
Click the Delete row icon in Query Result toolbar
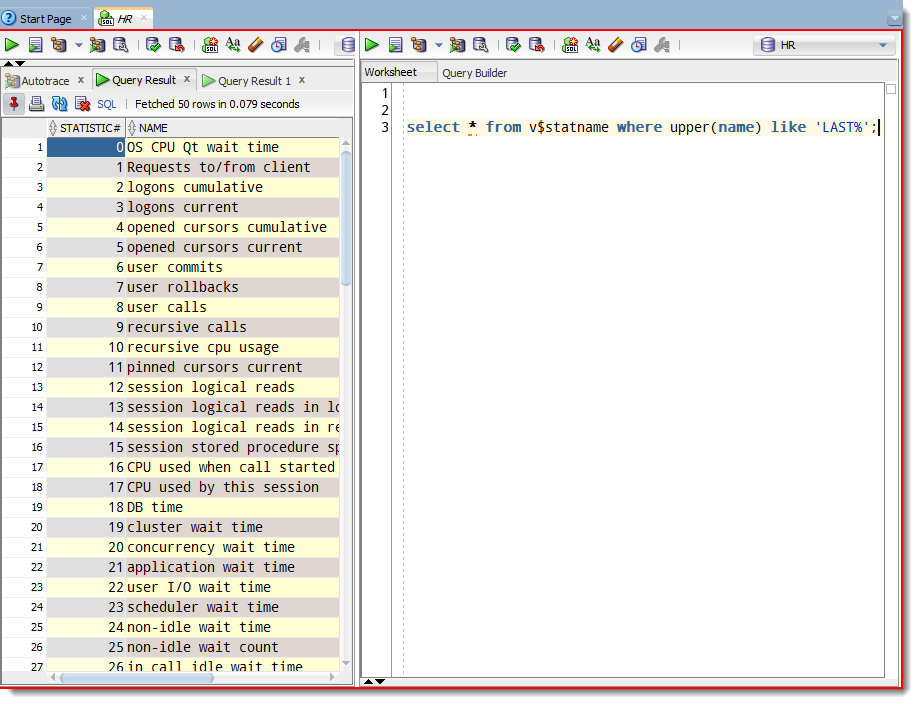[83, 104]
